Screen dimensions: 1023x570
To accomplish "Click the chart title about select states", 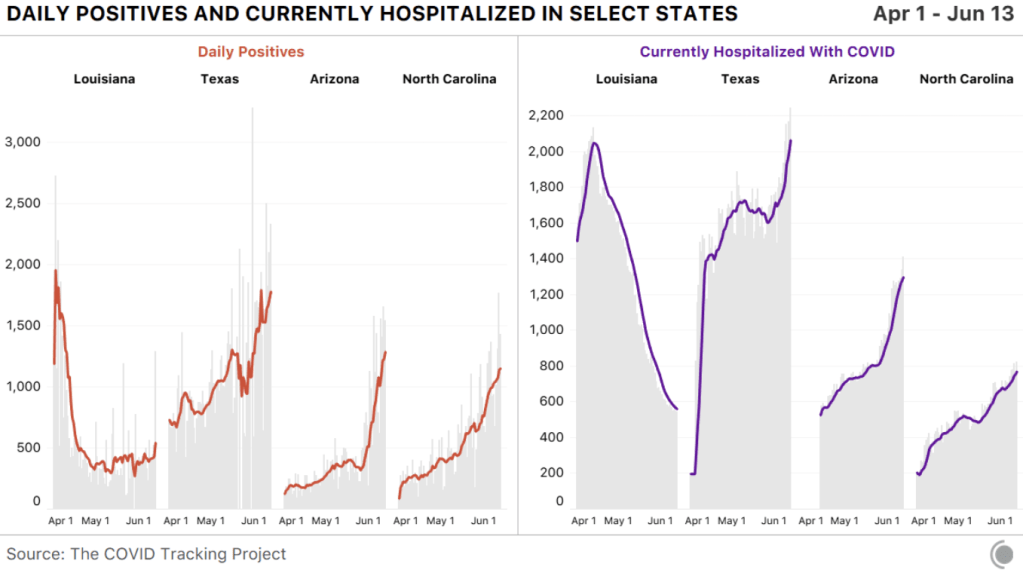I will pyautogui.click(x=372, y=14).
